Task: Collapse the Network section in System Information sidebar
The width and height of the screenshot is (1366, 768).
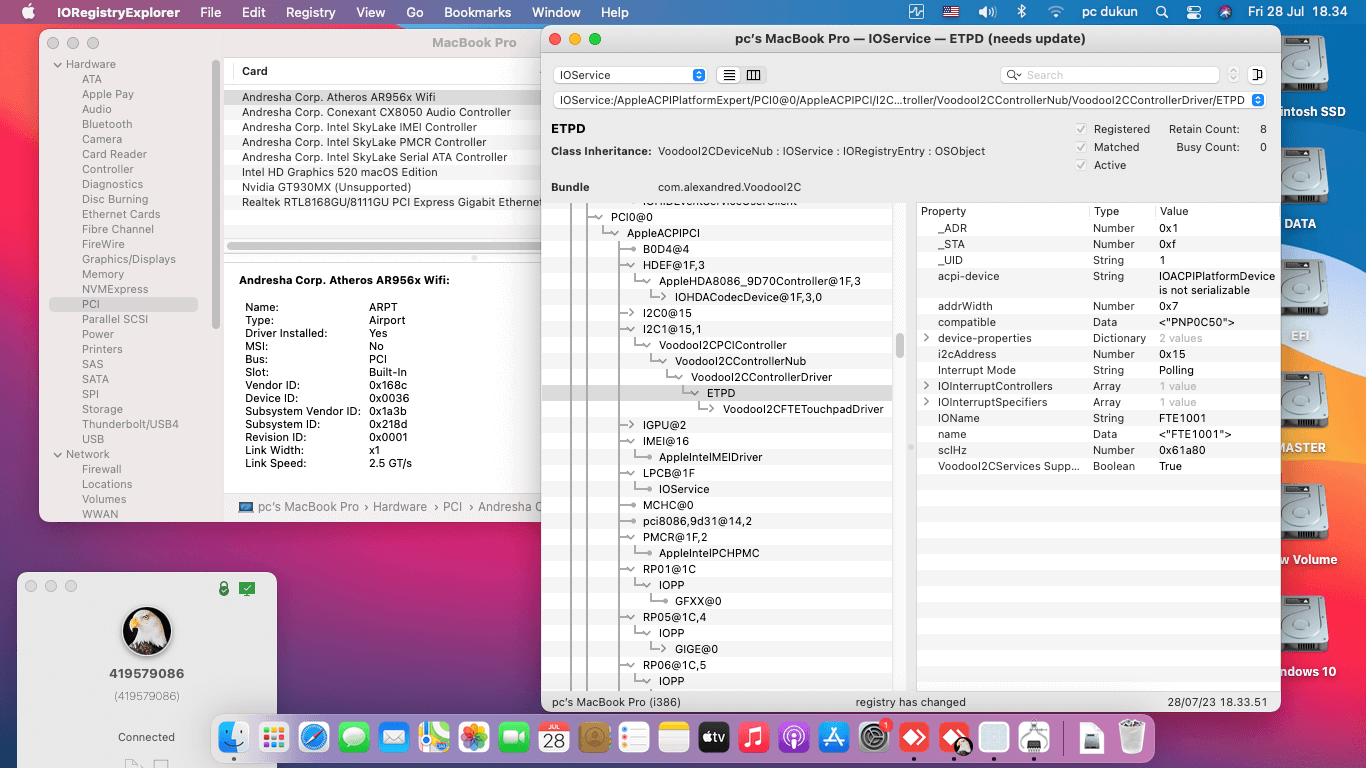Action: coord(56,454)
